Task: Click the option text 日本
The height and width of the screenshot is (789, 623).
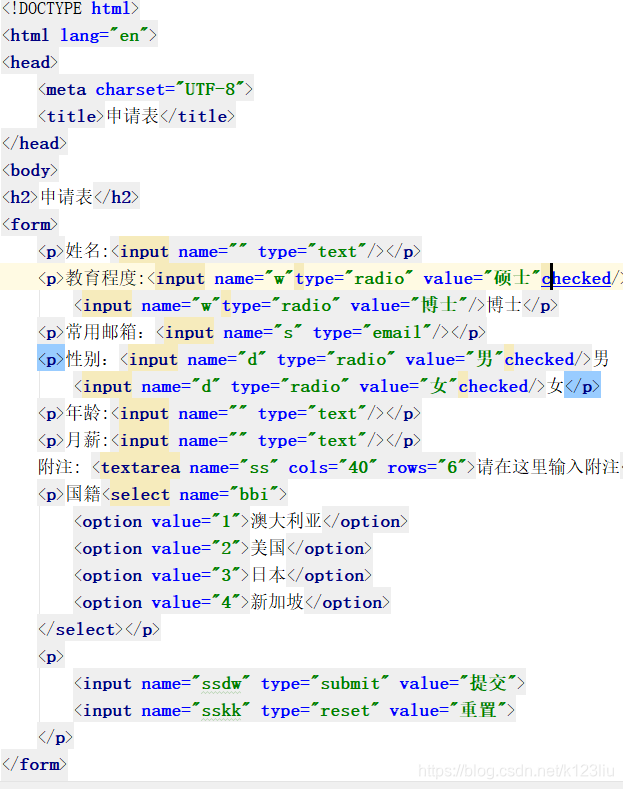Action: 268,575
